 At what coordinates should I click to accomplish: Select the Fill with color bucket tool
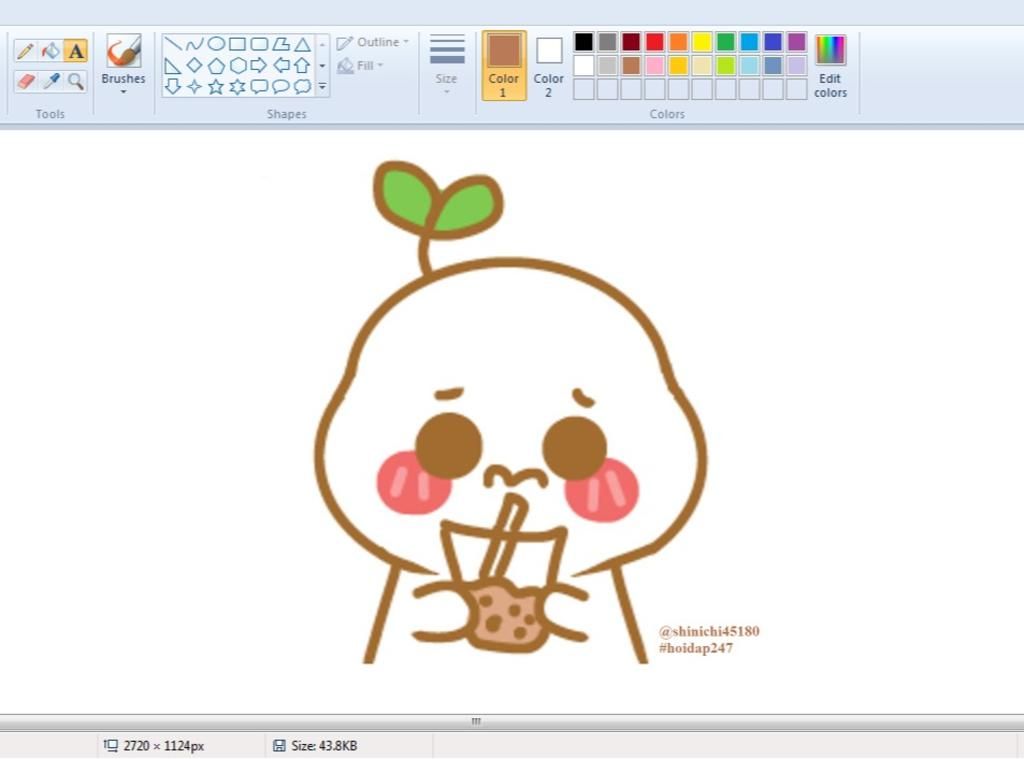[x=50, y=51]
